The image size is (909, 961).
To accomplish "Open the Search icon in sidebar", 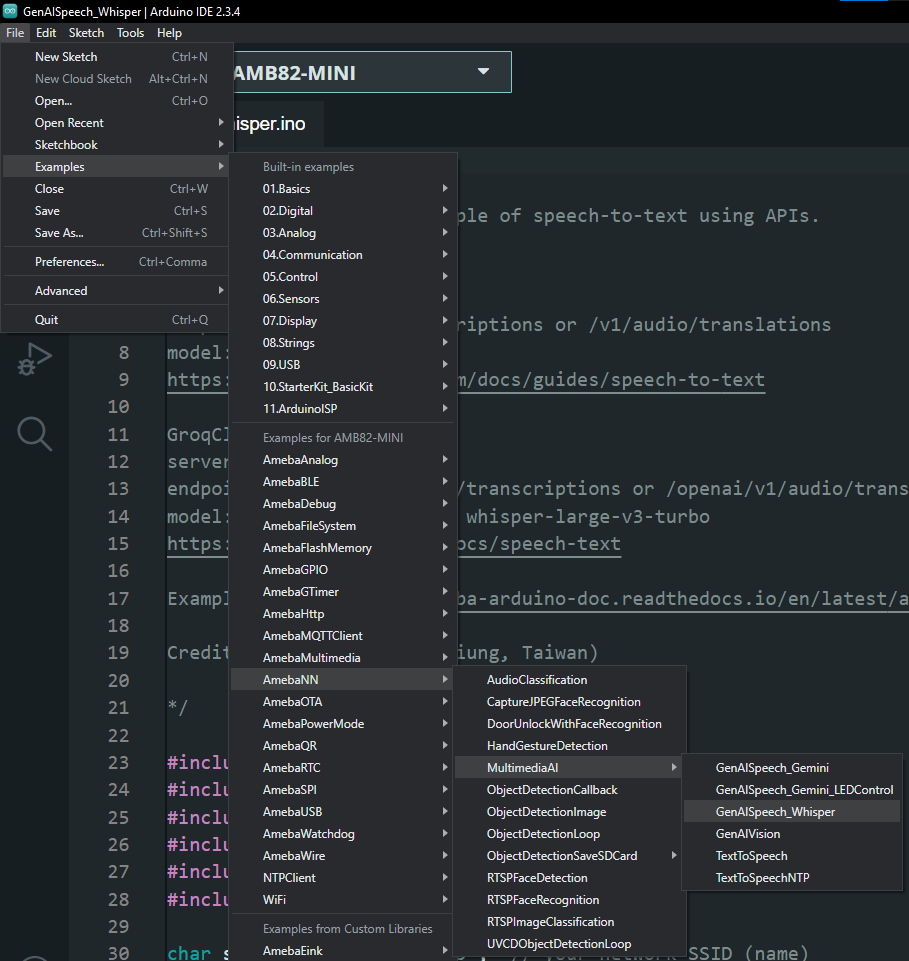I will 34,433.
